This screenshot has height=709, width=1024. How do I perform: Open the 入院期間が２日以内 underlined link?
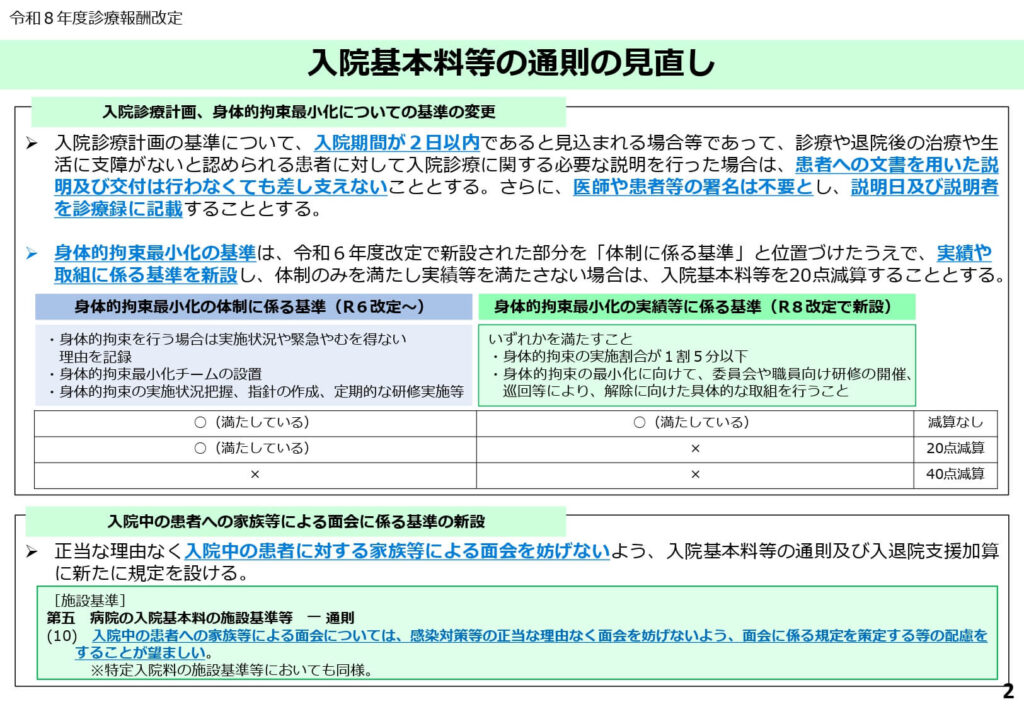(397, 143)
